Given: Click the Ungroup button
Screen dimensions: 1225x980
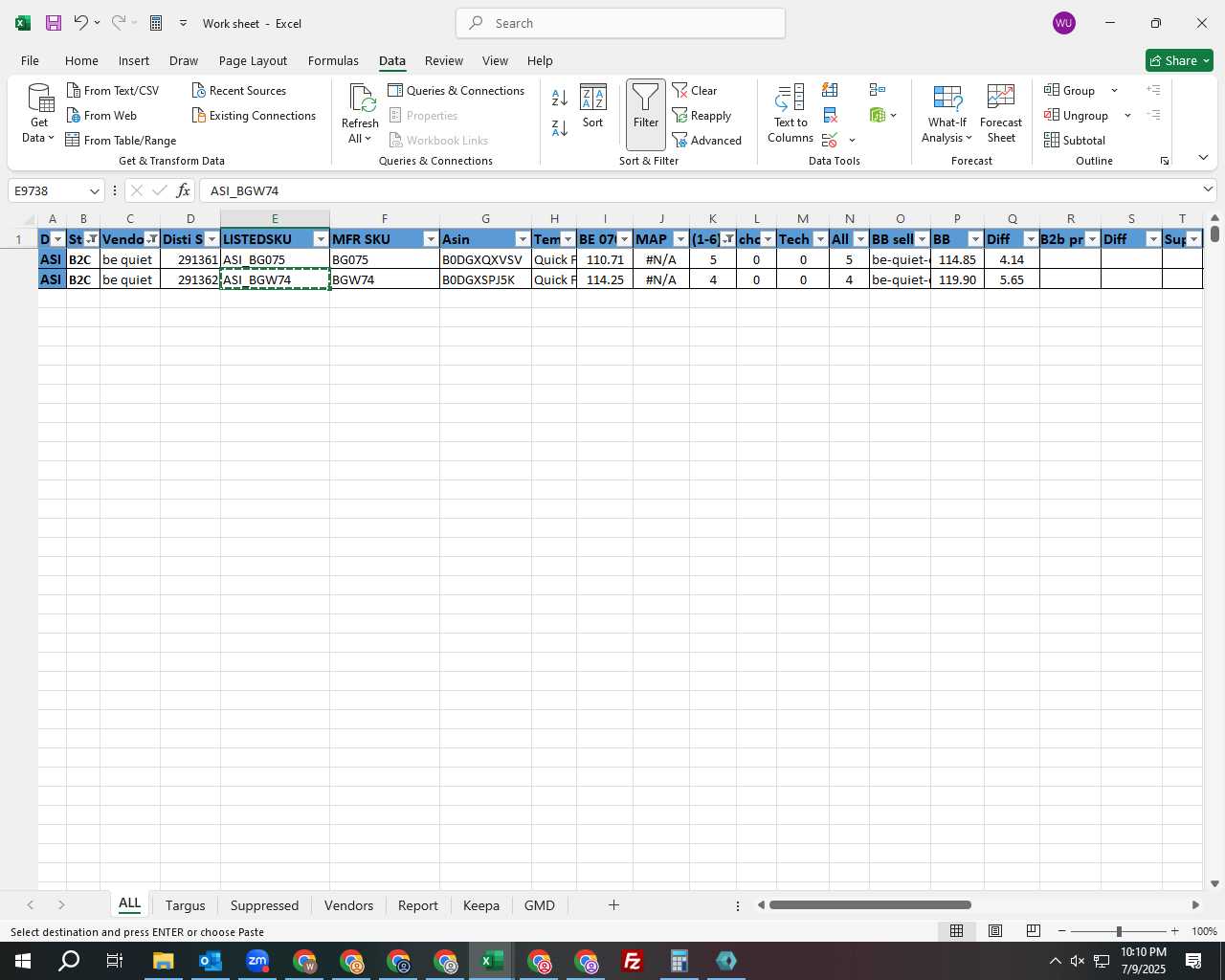Looking at the screenshot, I should click(1076, 115).
